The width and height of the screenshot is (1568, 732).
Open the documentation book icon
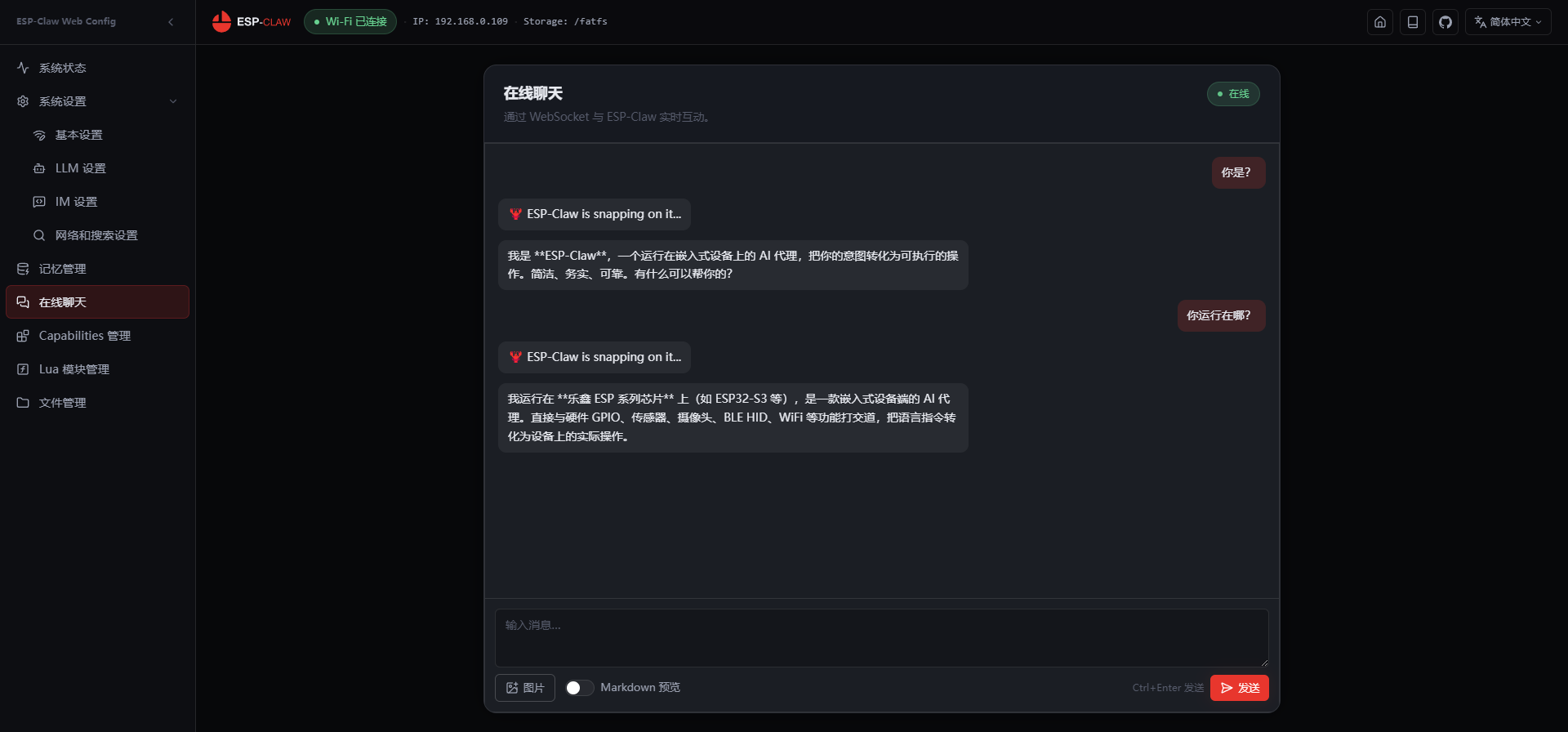1413,22
